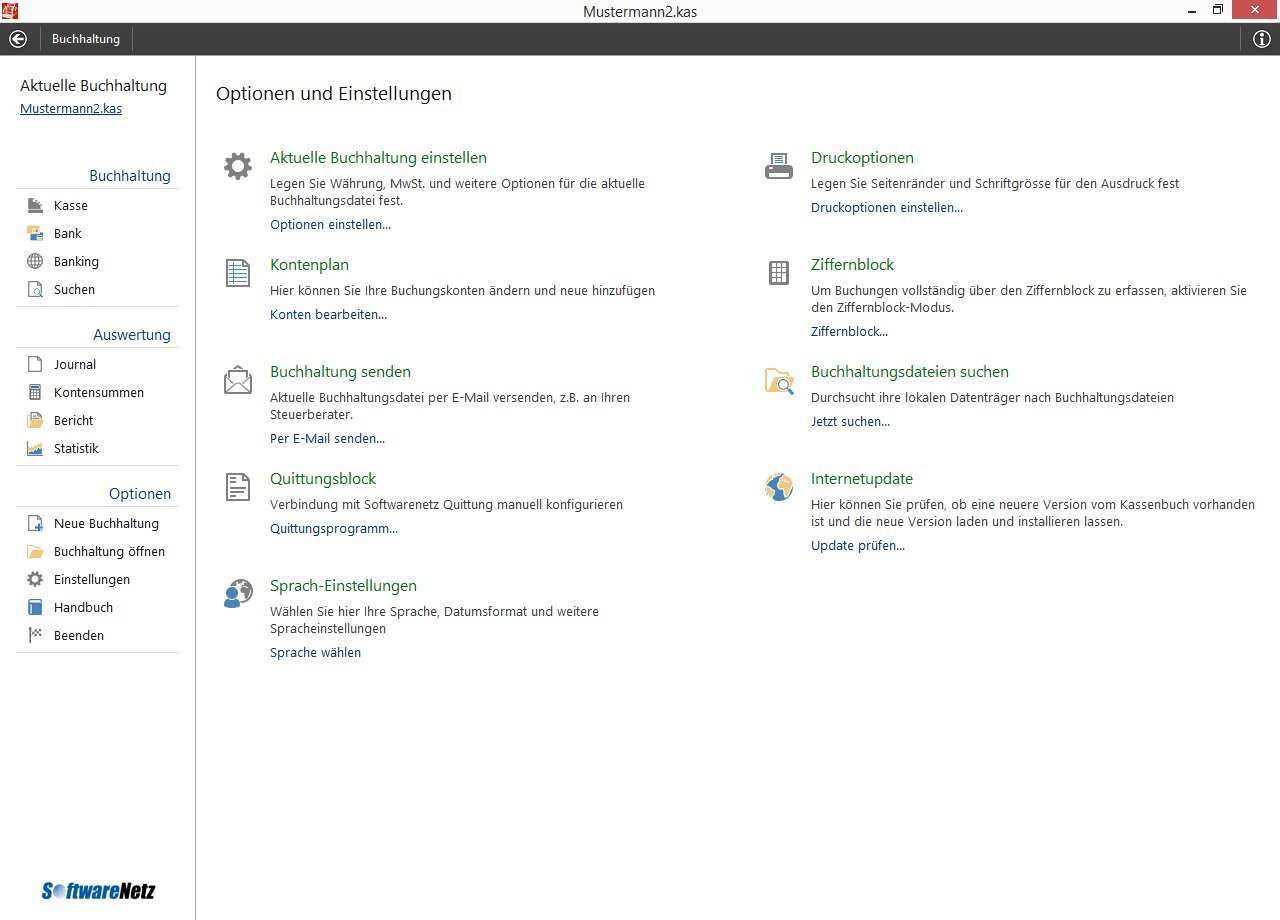Viewport: 1280px width, 920px height.
Task: Click the Bericht folder icon
Action: click(35, 420)
